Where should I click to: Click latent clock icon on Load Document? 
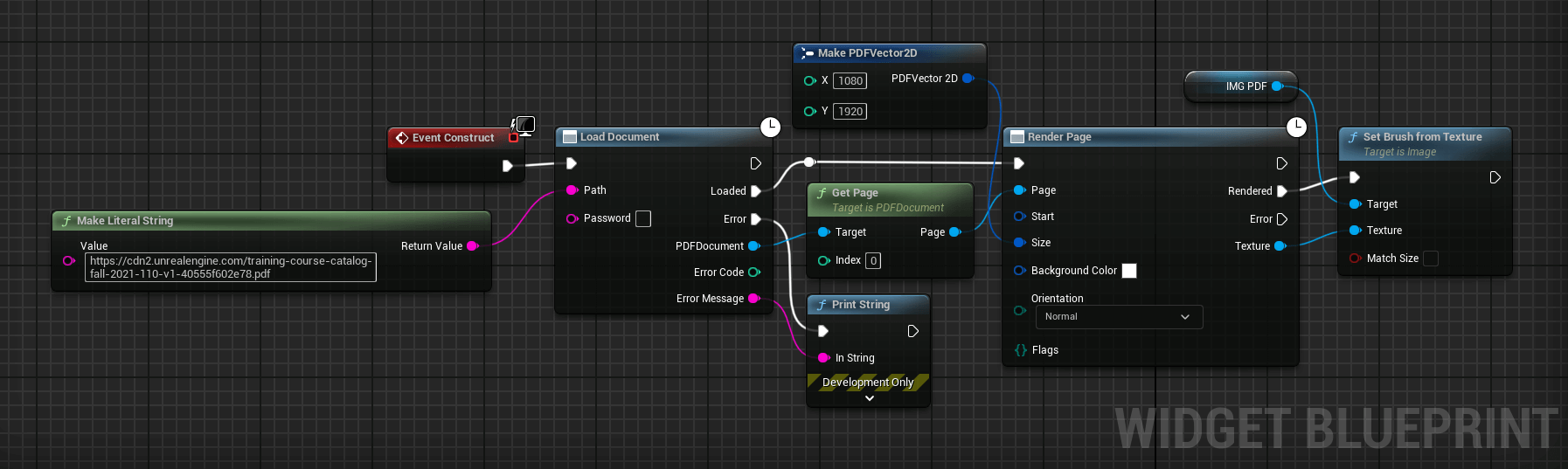pos(770,127)
